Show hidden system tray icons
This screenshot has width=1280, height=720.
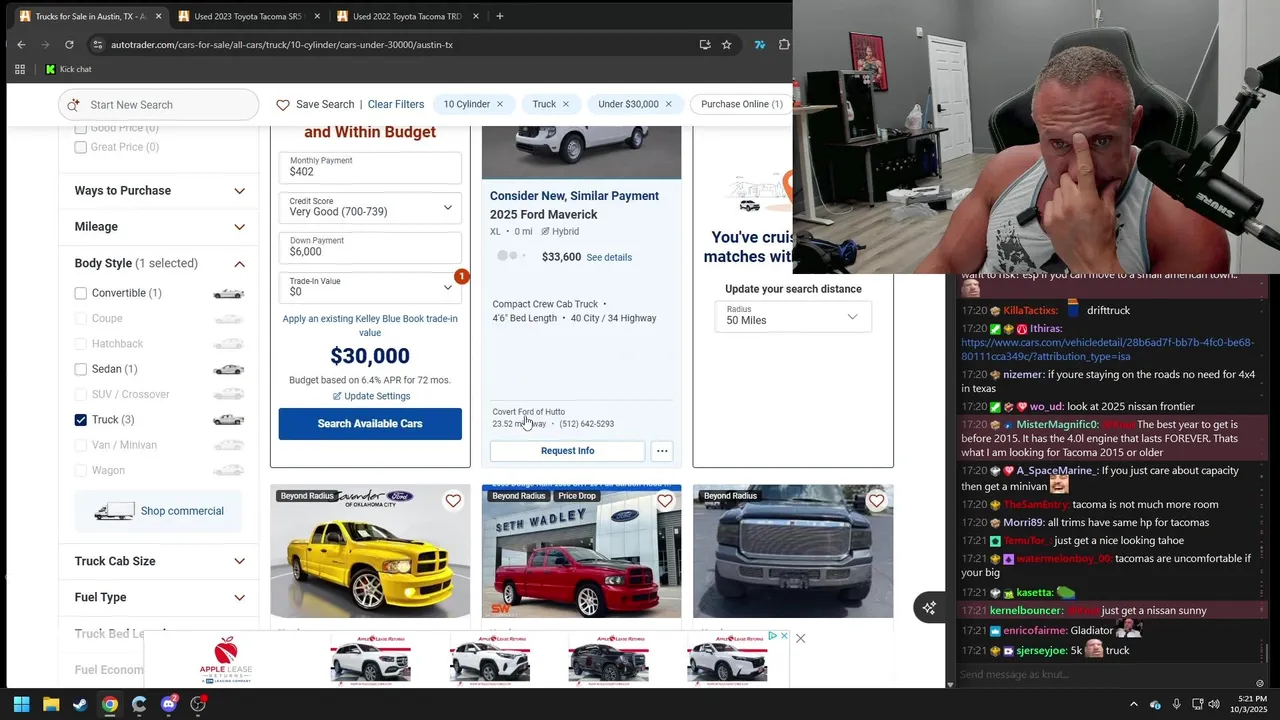1134,704
